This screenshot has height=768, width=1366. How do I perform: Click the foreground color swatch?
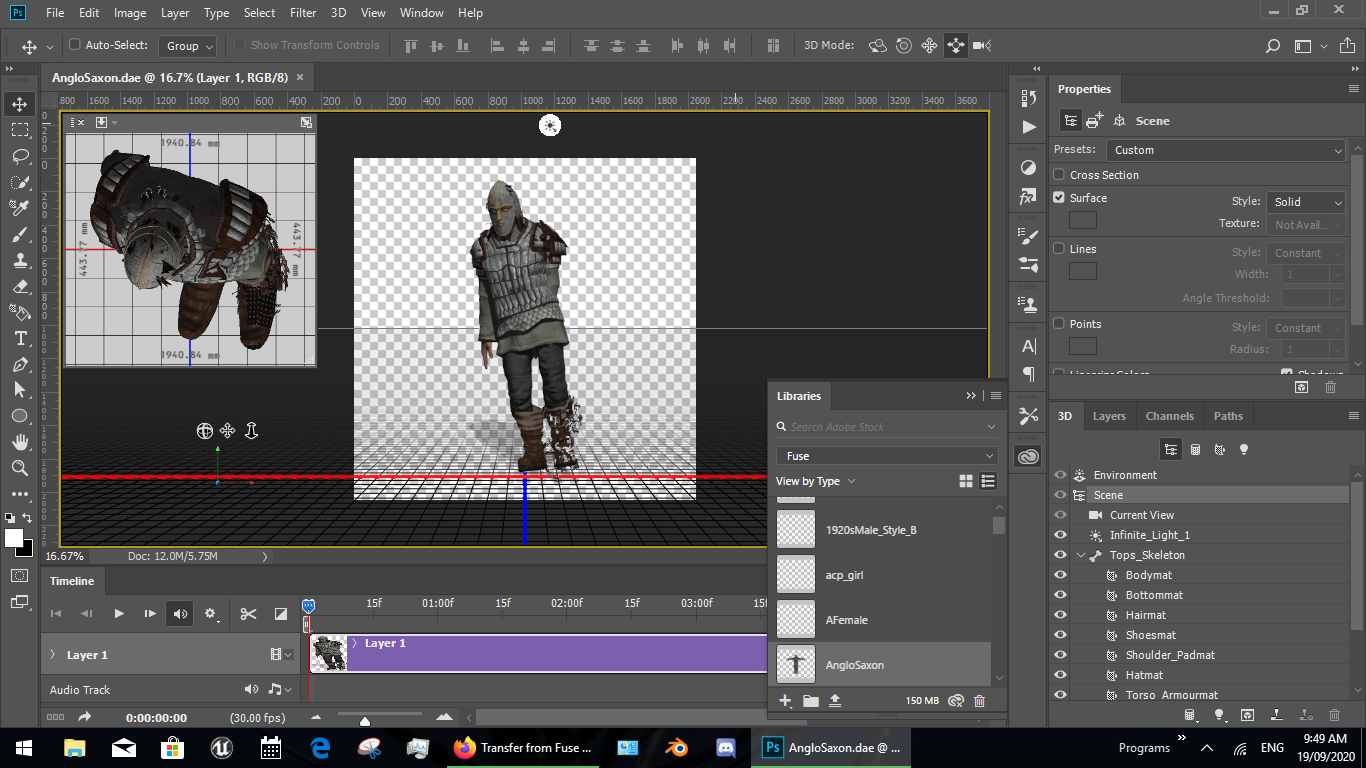tap(14, 539)
